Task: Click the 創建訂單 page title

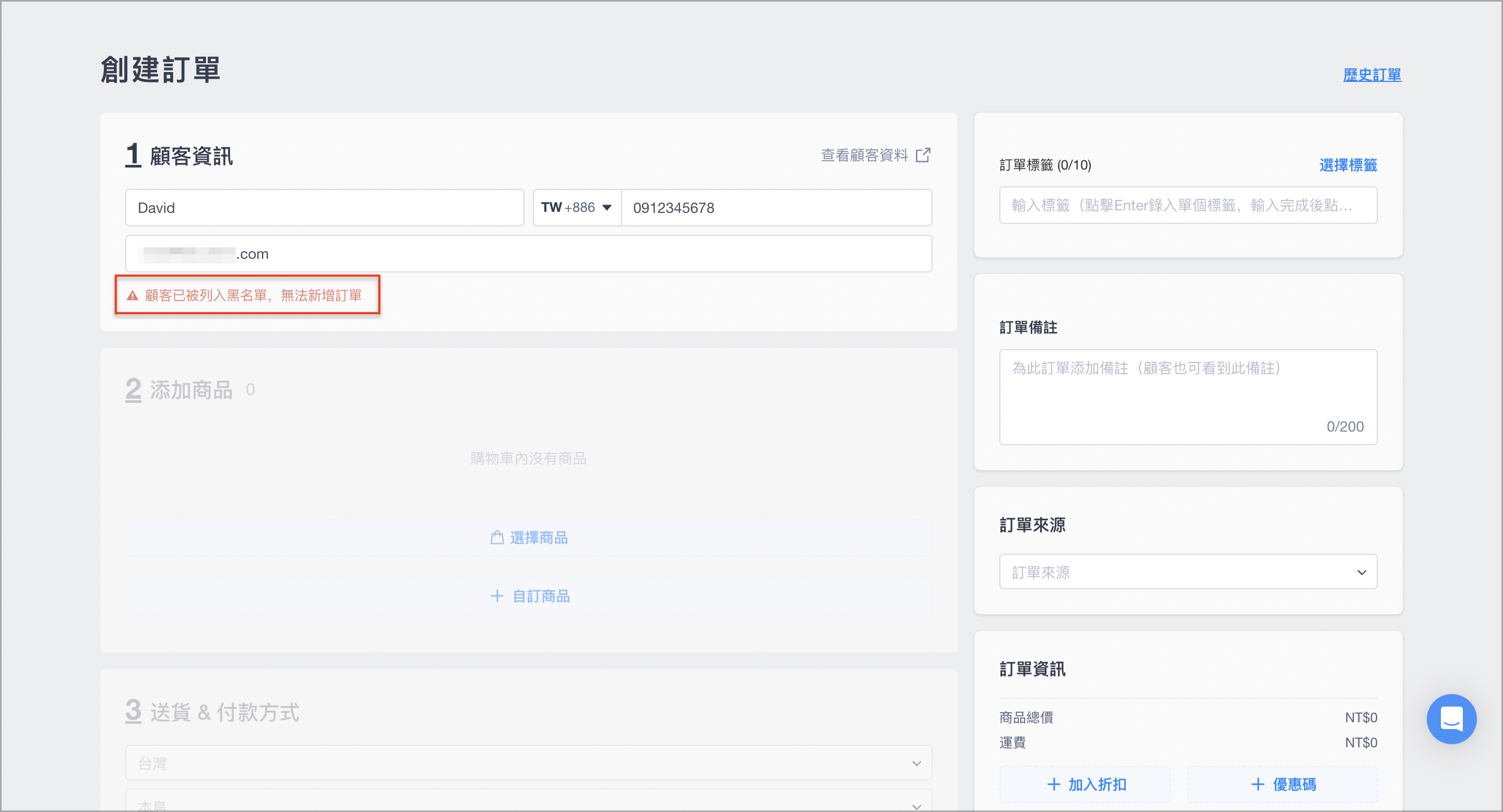Action: click(160, 69)
